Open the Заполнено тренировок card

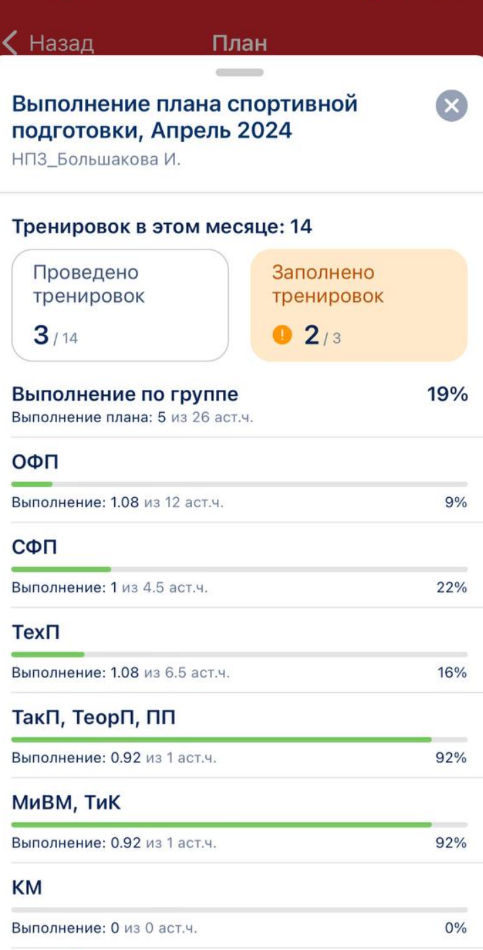[359, 305]
